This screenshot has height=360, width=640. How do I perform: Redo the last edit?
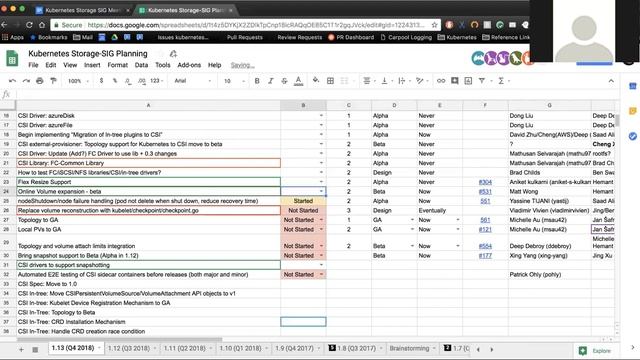tap(26, 81)
